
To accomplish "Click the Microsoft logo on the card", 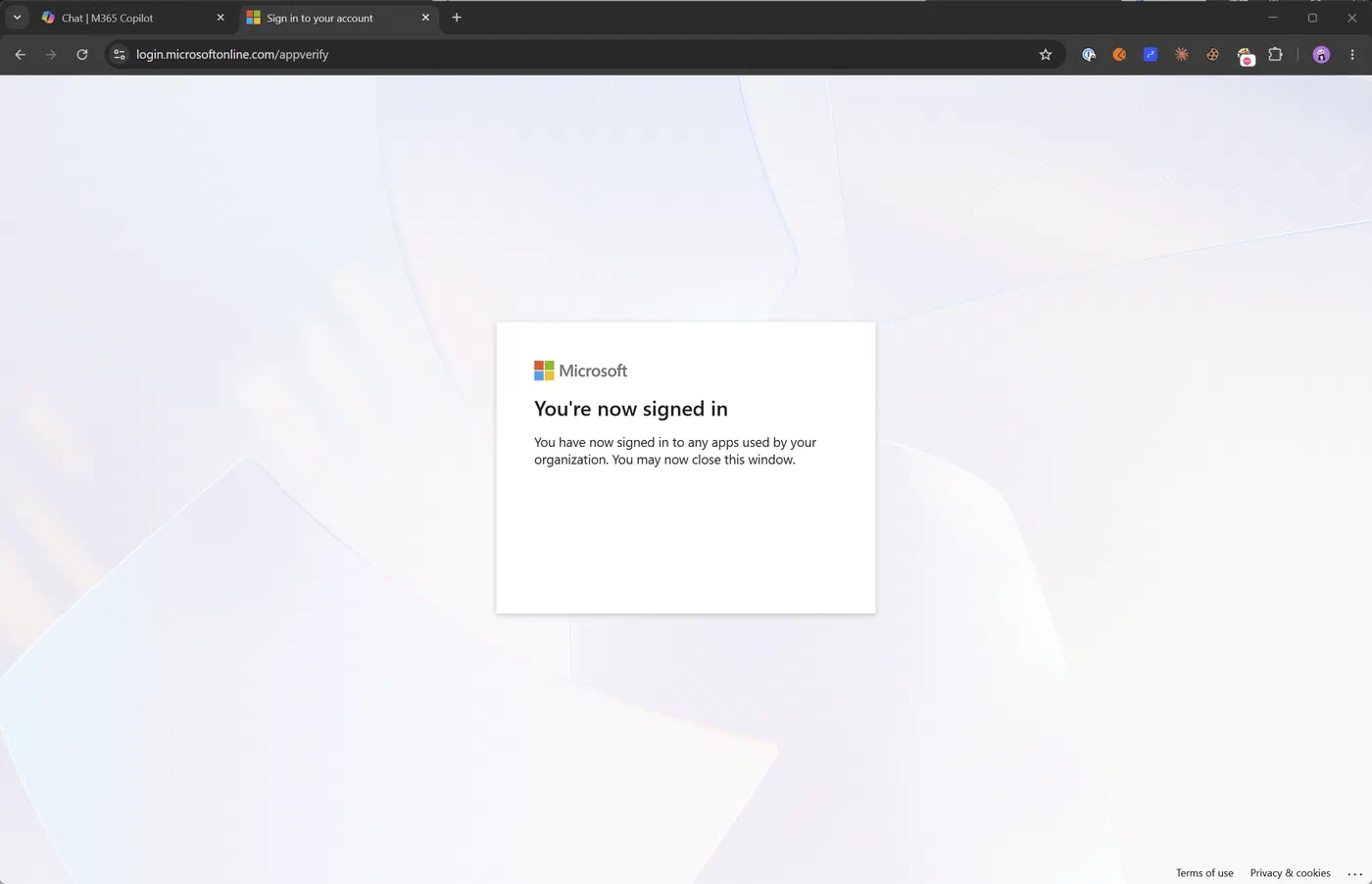I will point(580,370).
